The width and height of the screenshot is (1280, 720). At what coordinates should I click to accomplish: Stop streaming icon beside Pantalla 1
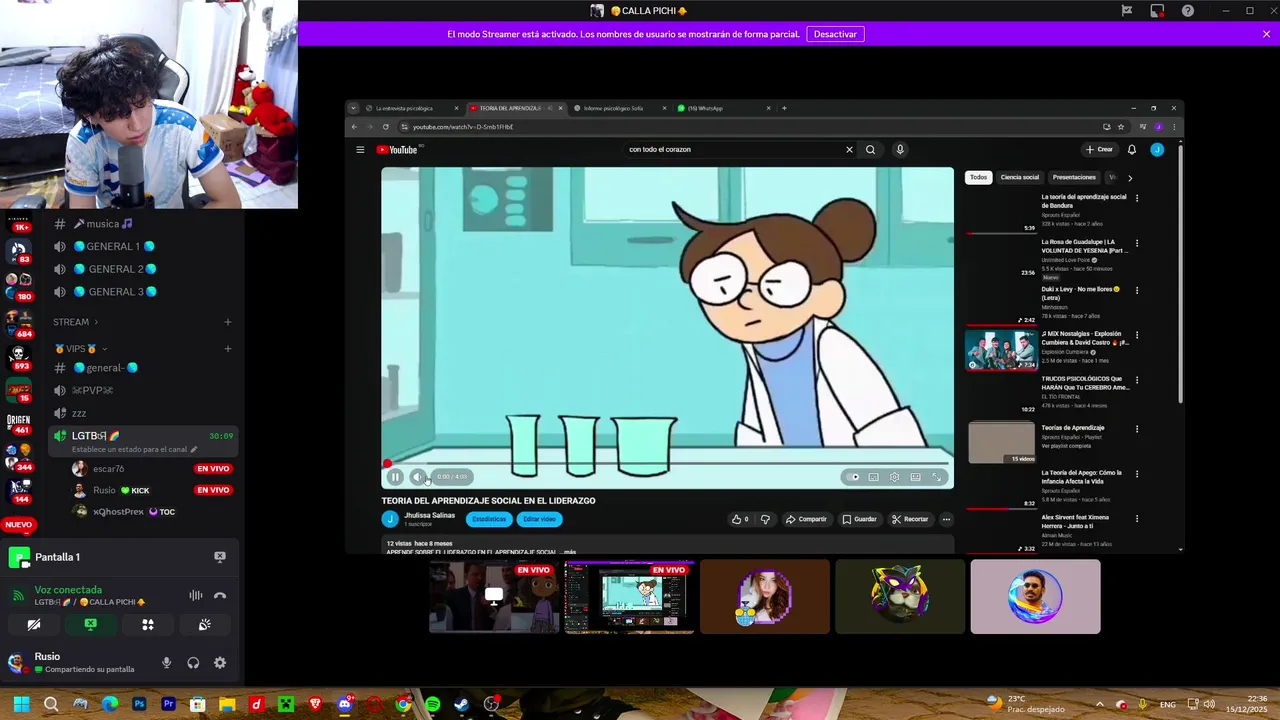[x=220, y=557]
